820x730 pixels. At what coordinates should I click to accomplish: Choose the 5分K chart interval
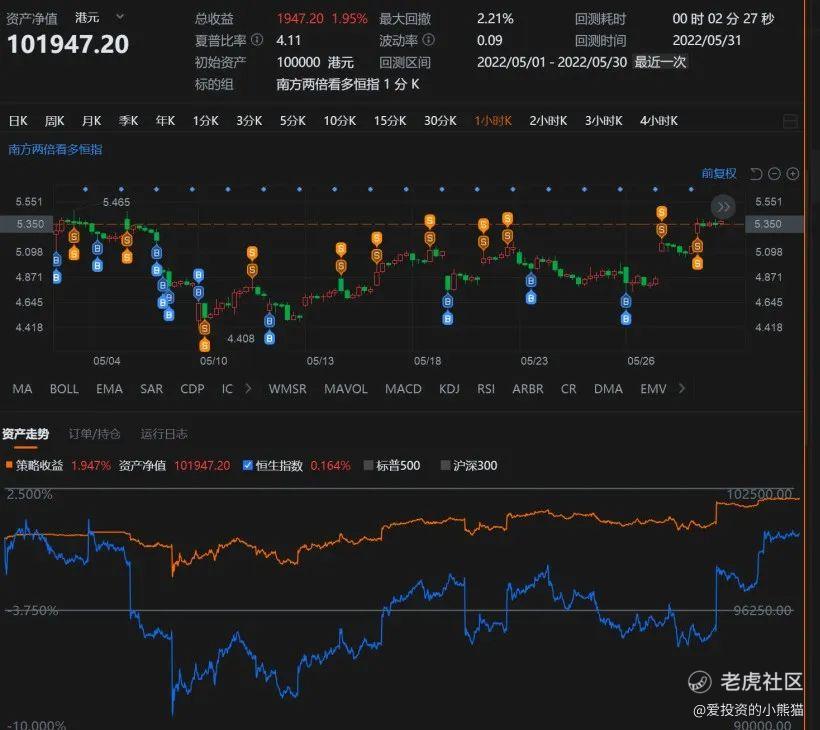[292, 121]
